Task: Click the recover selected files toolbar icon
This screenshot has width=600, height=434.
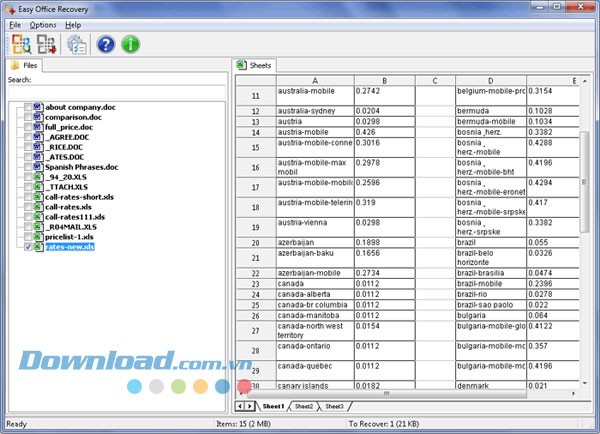Action: coord(47,44)
